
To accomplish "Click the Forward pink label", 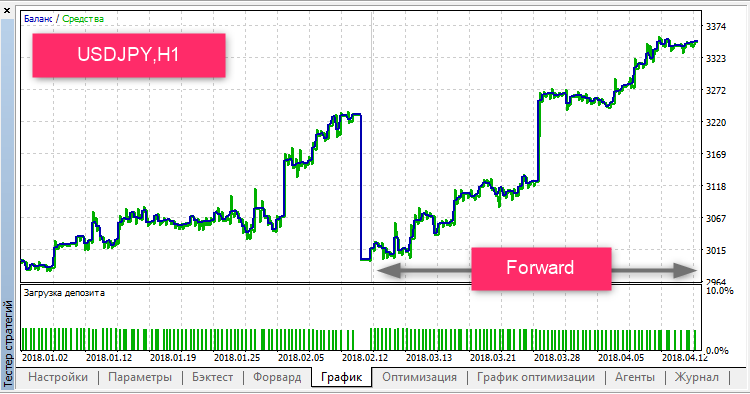I will (x=541, y=268).
